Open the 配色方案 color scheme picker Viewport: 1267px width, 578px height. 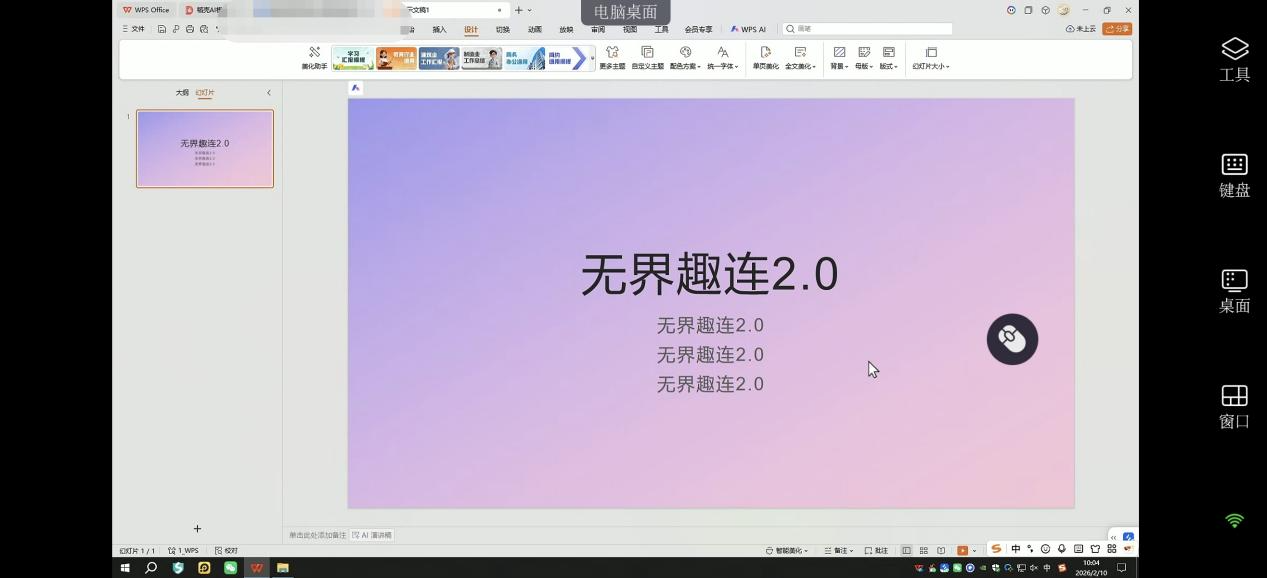coord(685,57)
